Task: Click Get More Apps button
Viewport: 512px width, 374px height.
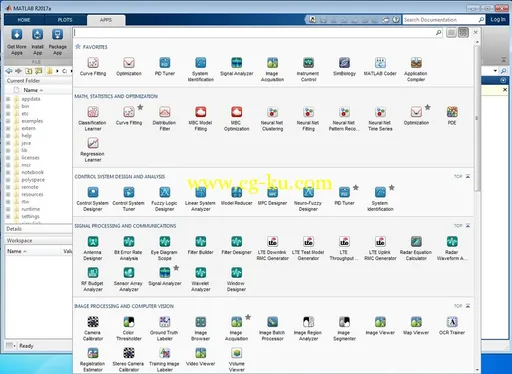Action: click(17, 42)
